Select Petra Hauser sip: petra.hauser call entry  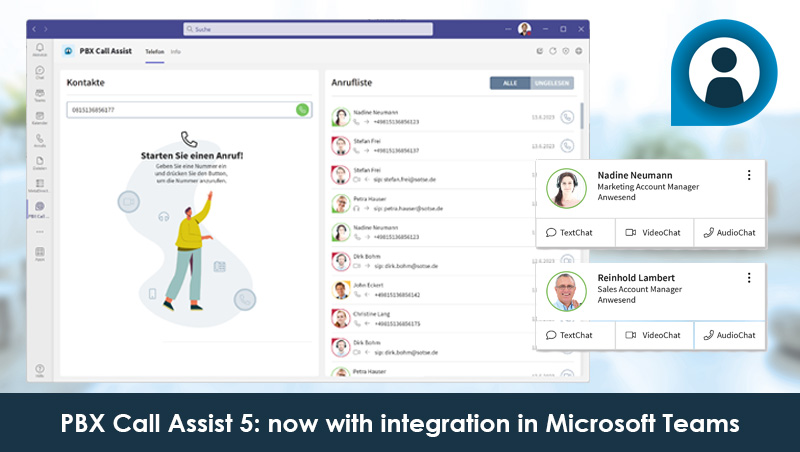click(x=431, y=204)
